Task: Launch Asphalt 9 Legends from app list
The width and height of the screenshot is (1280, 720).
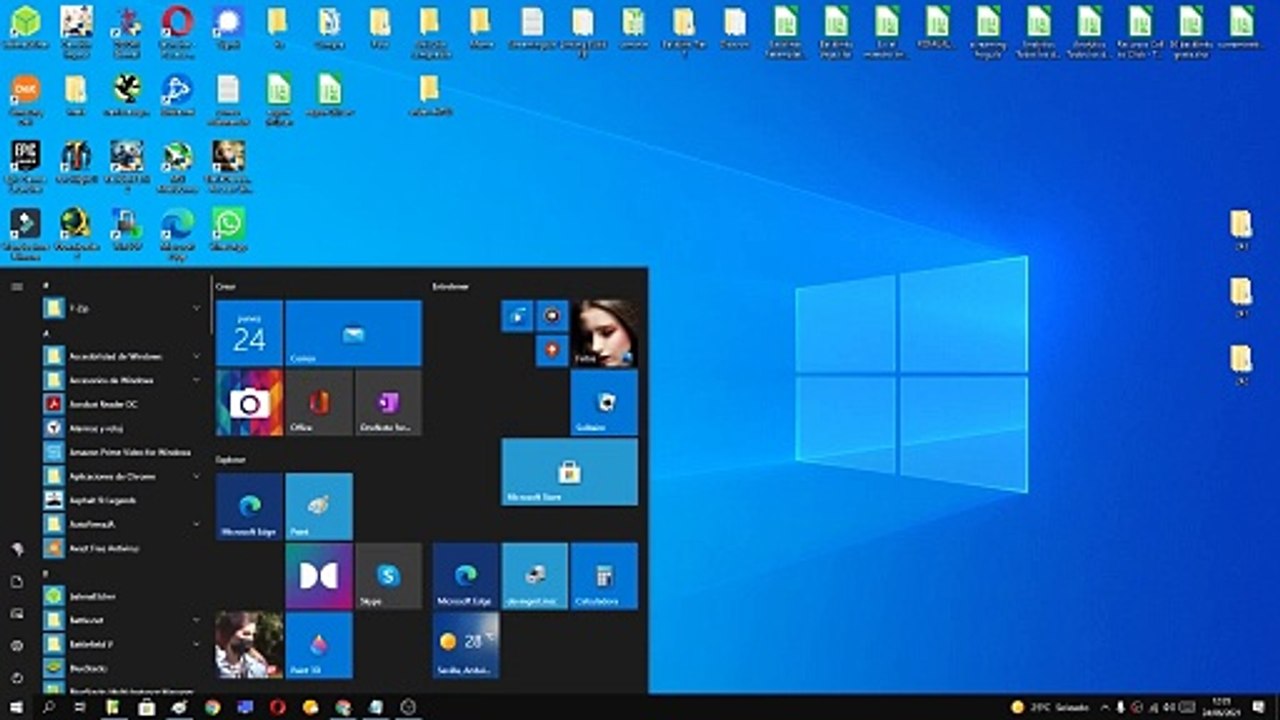Action: [124, 500]
